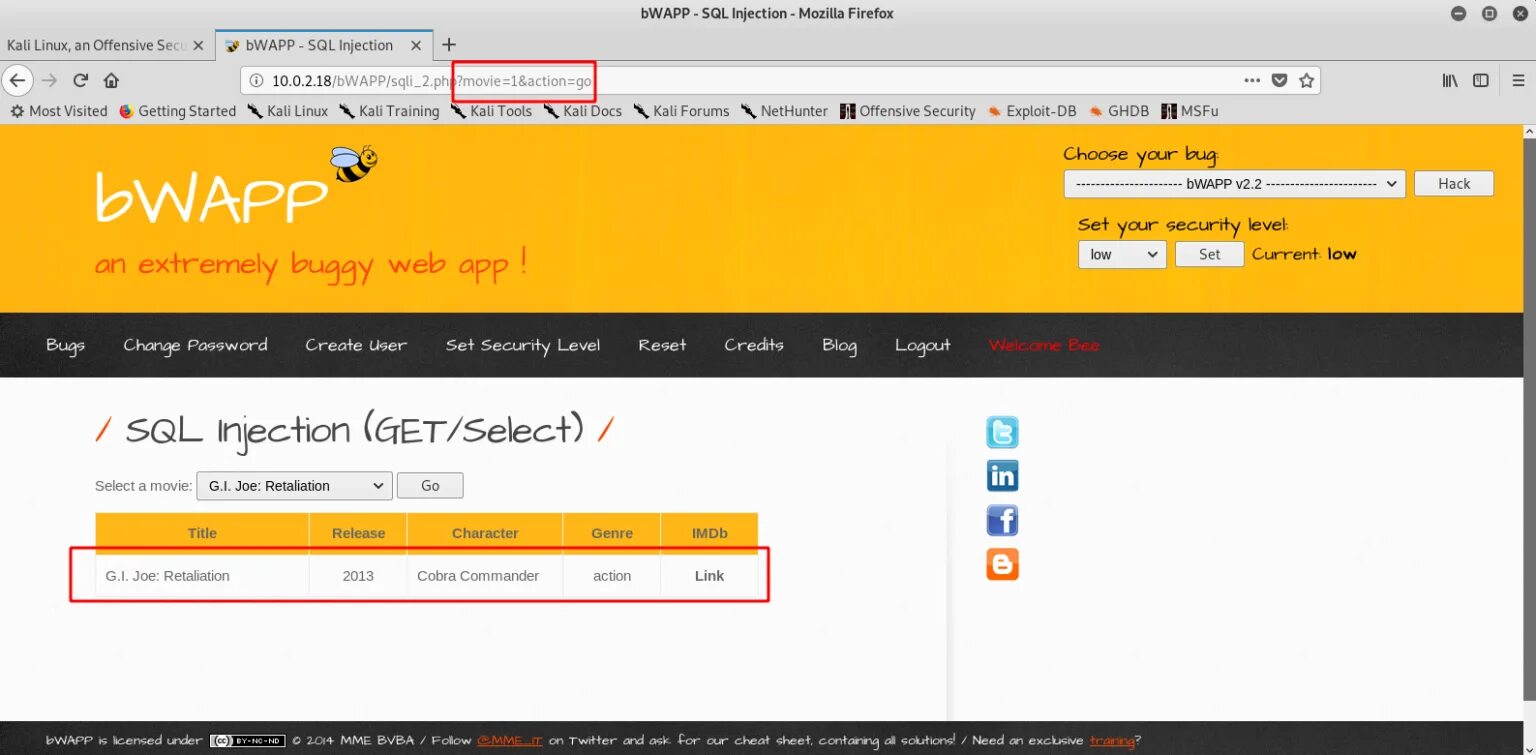Viewport: 1536px width, 755px height.
Task: Click the G.I. Joe: Retaliation title cell
Action: 202,576
